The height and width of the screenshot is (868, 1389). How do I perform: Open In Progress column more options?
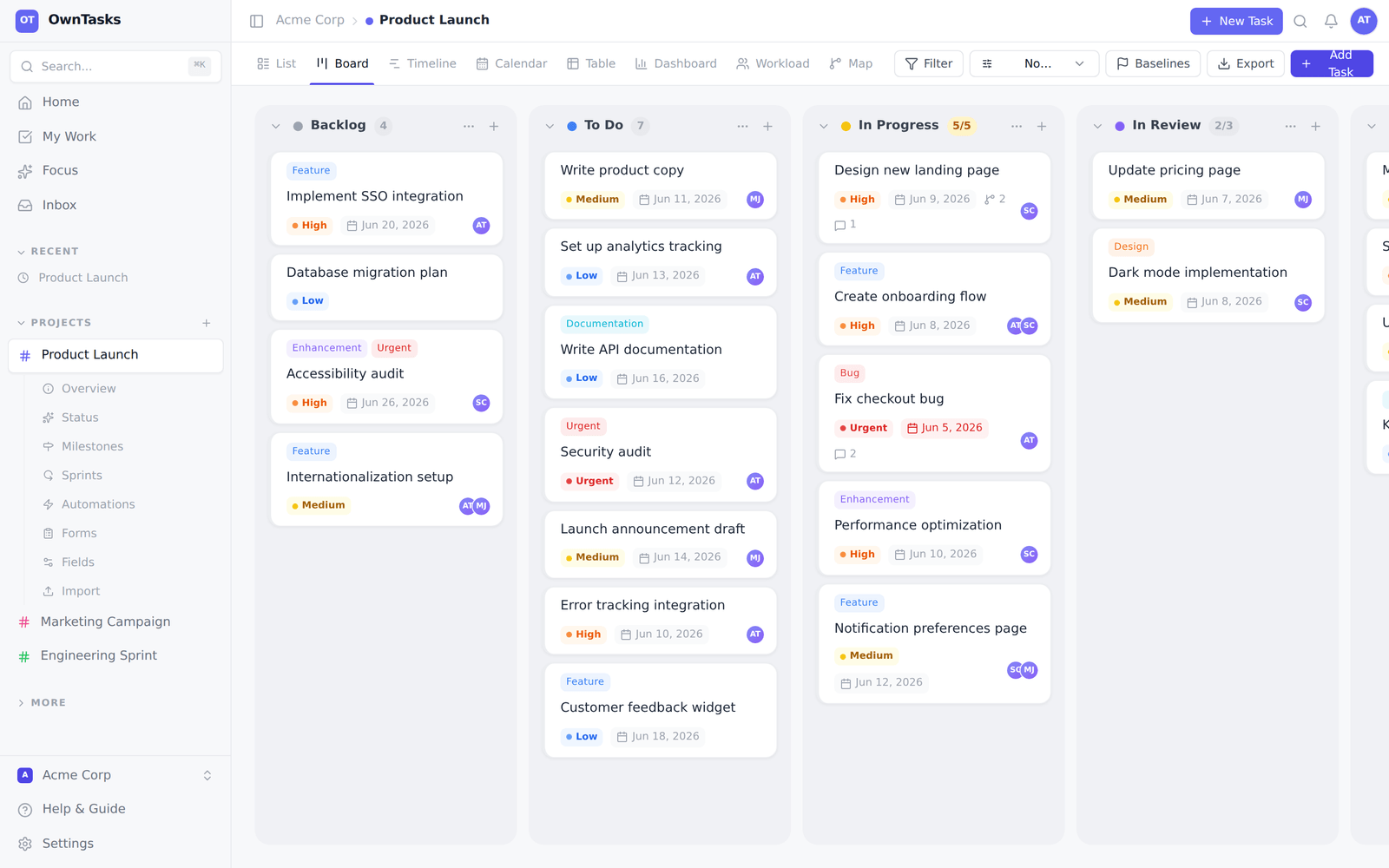point(1017,126)
